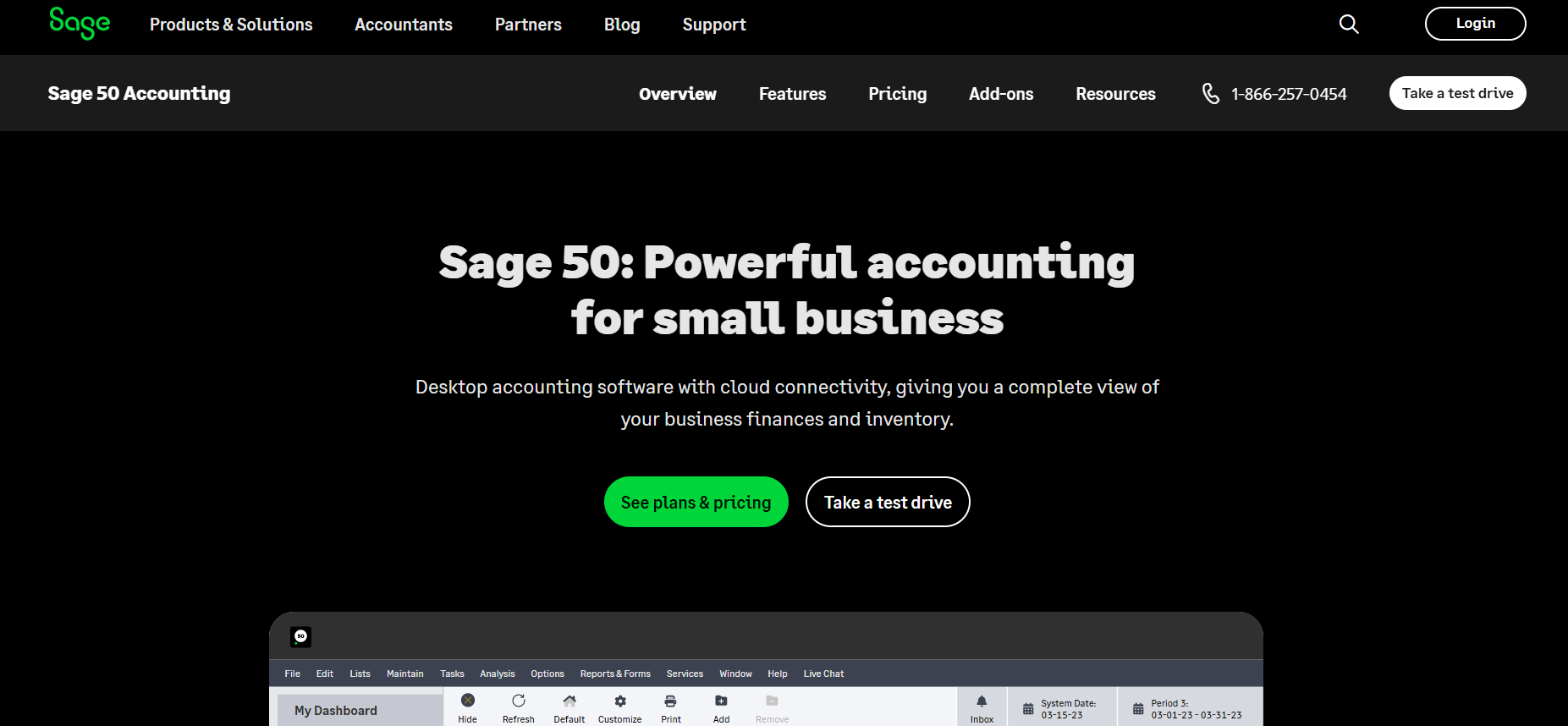Open Options menu in app preview
Viewport: 1568px width, 726px height.
click(x=547, y=674)
